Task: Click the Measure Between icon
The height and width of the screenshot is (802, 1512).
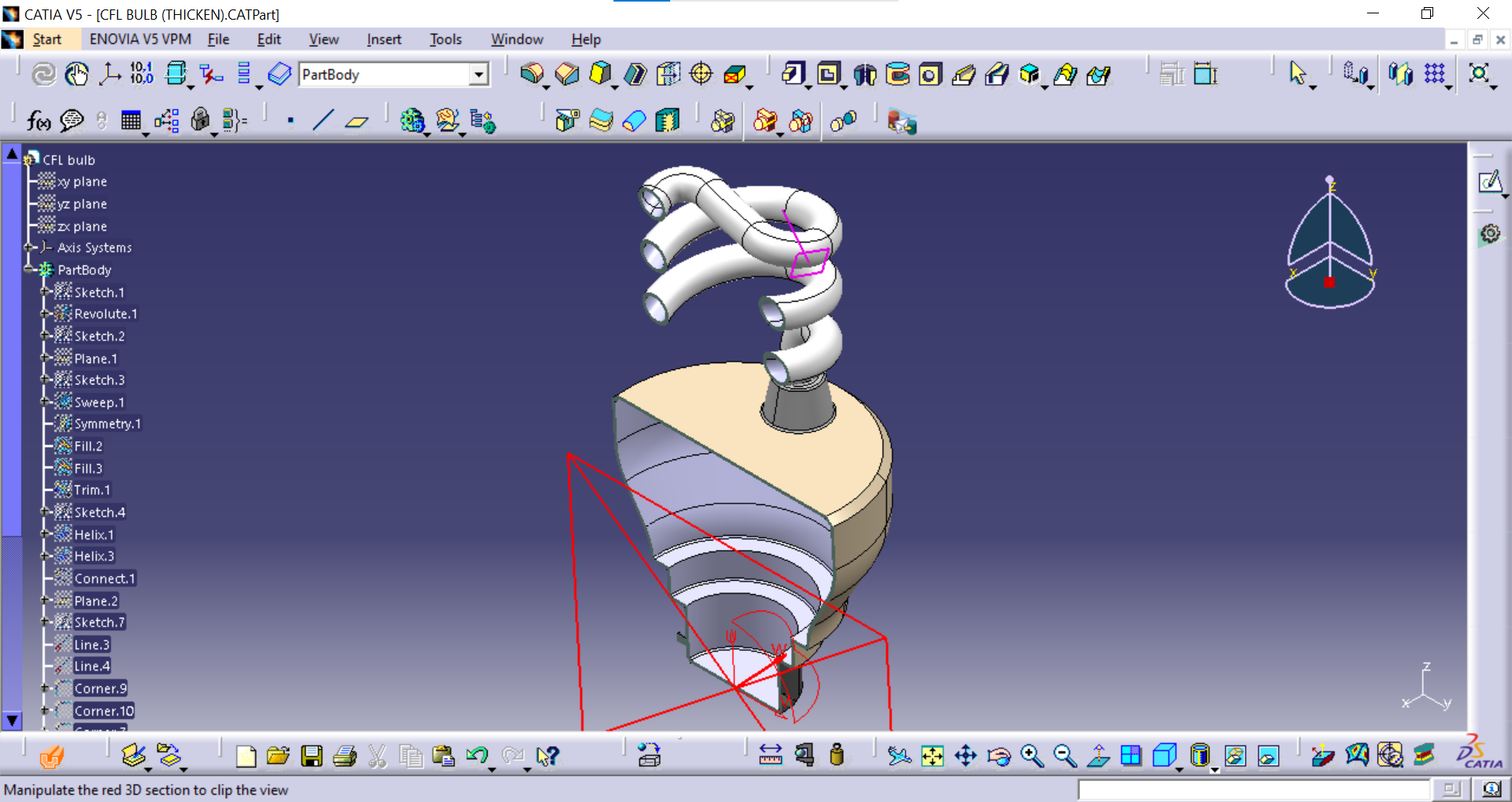Action: coord(770,756)
